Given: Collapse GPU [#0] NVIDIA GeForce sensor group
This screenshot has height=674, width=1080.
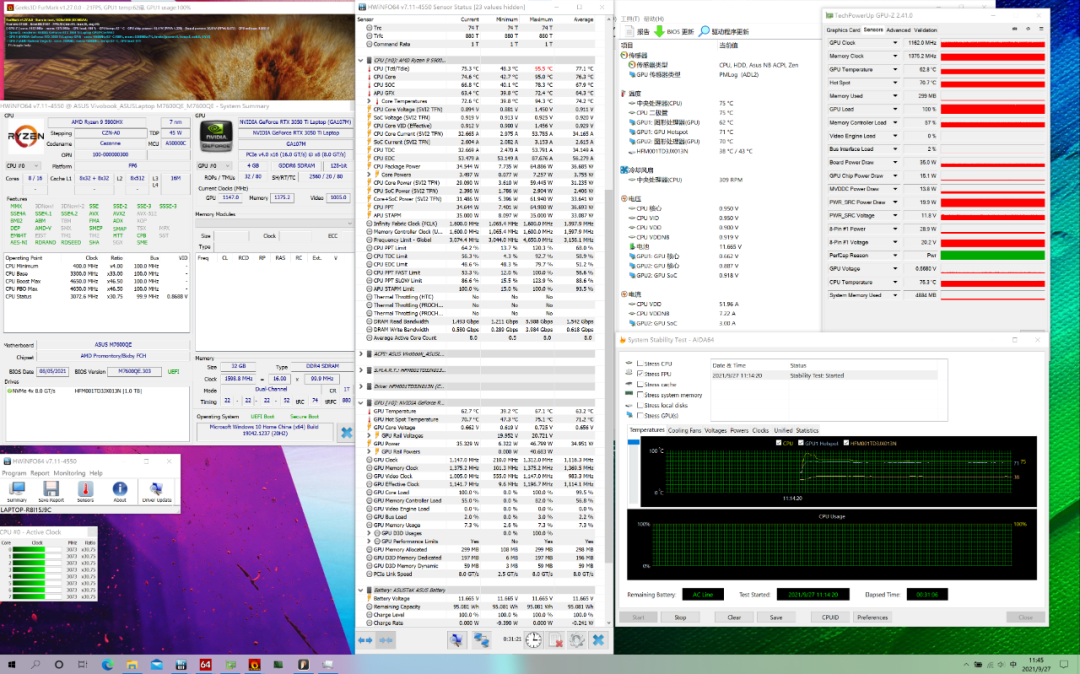Looking at the screenshot, I should pos(360,403).
